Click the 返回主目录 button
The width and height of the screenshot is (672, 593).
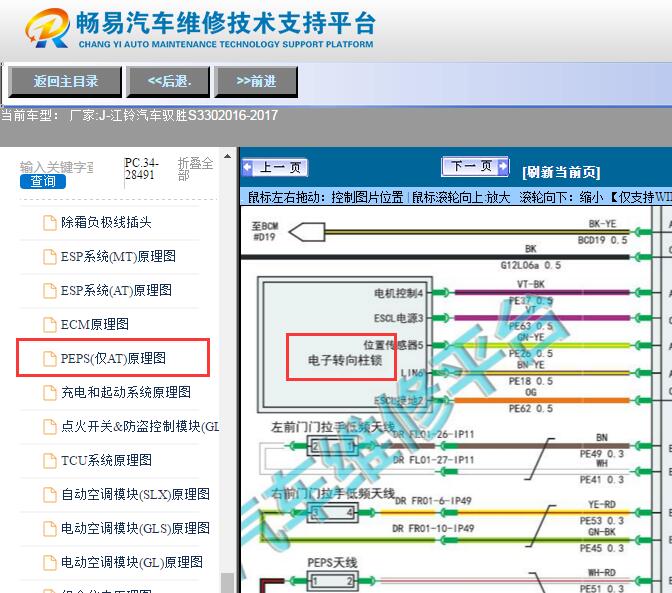click(x=65, y=81)
